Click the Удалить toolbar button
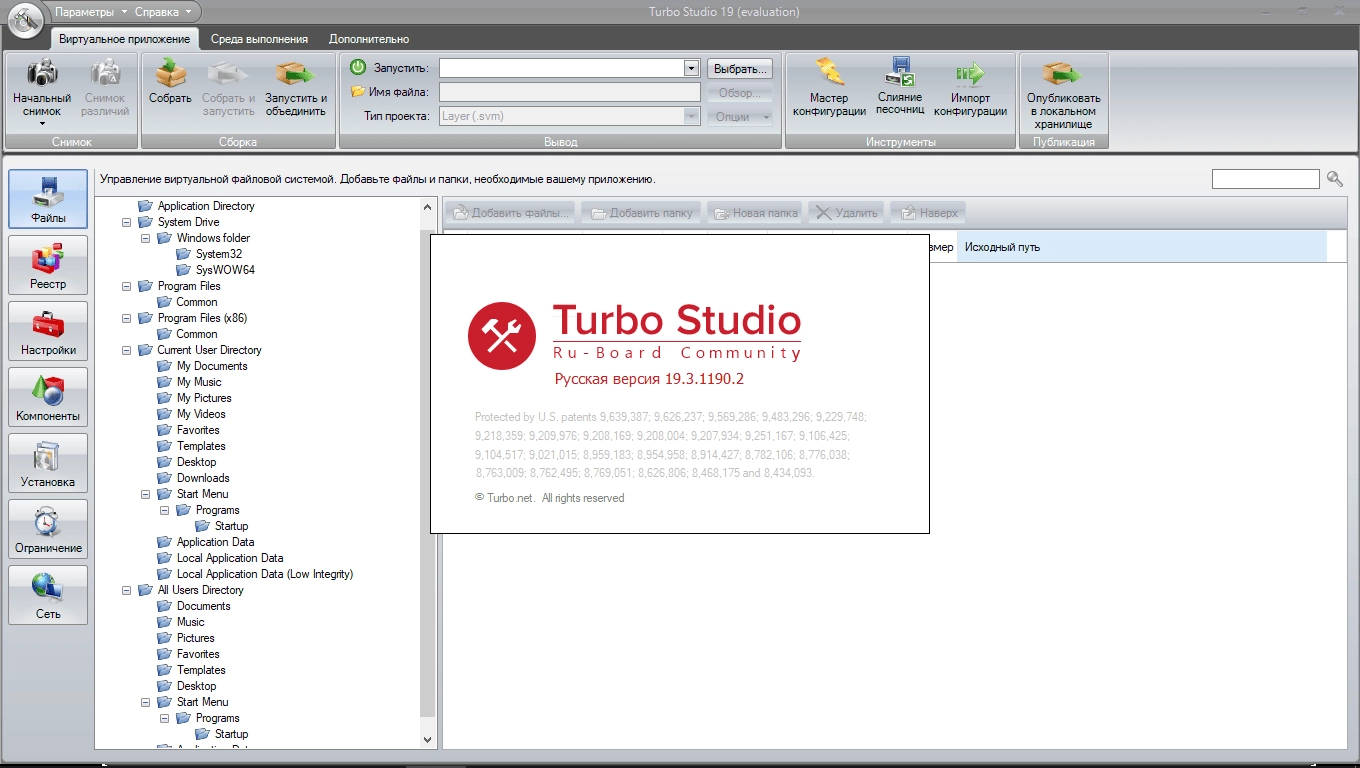 pyautogui.click(x=847, y=213)
